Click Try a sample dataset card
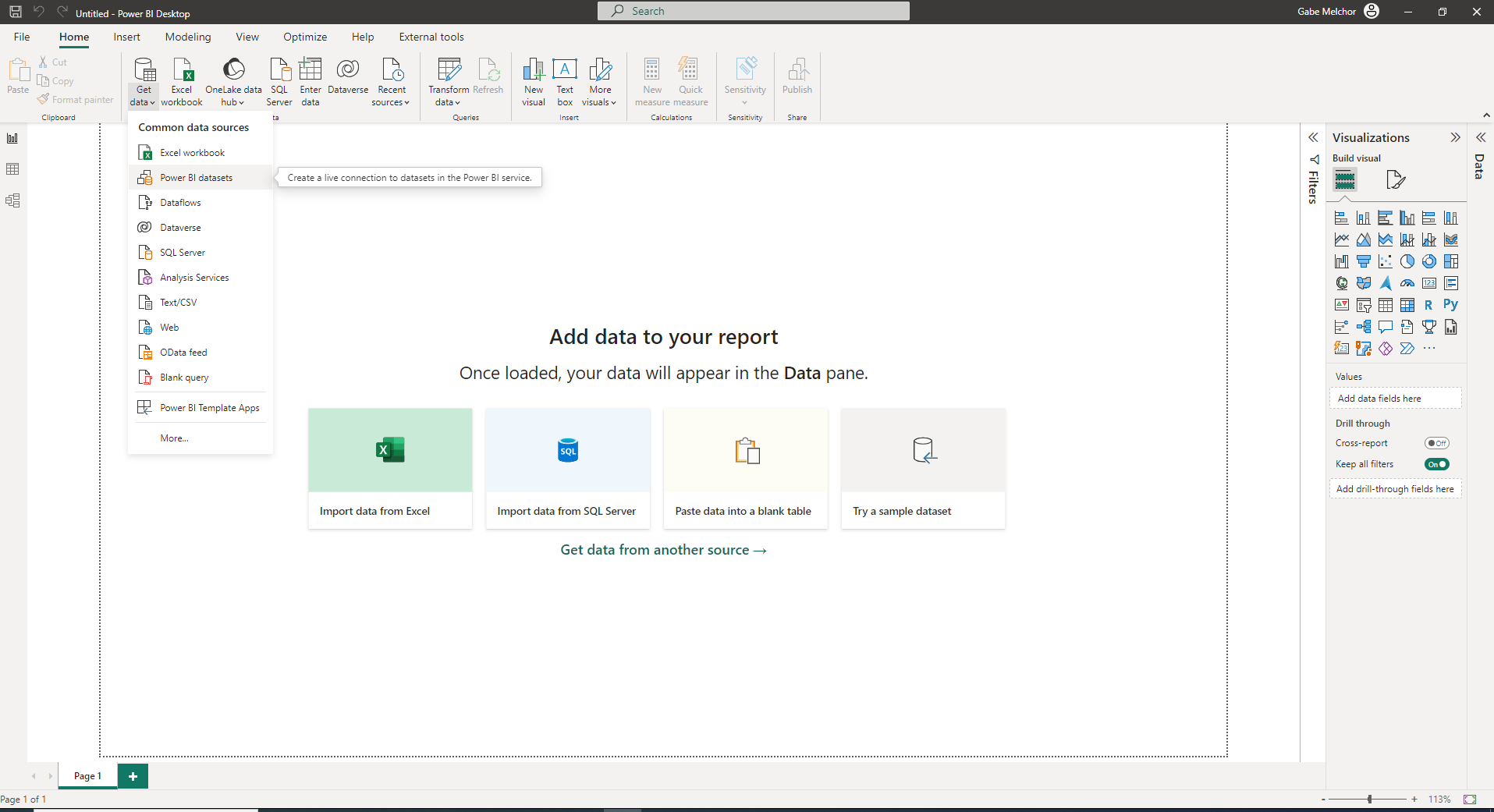The height and width of the screenshot is (812, 1494). tap(924, 468)
